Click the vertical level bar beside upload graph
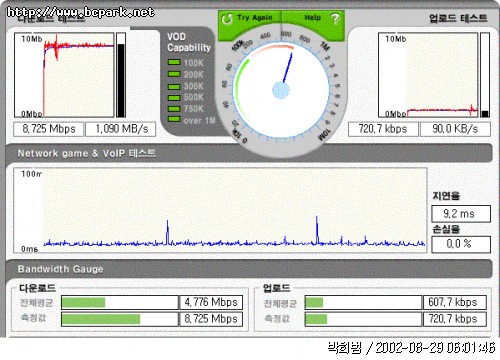Image resolution: width=500 pixels, height=360 pixels. pos(485,75)
